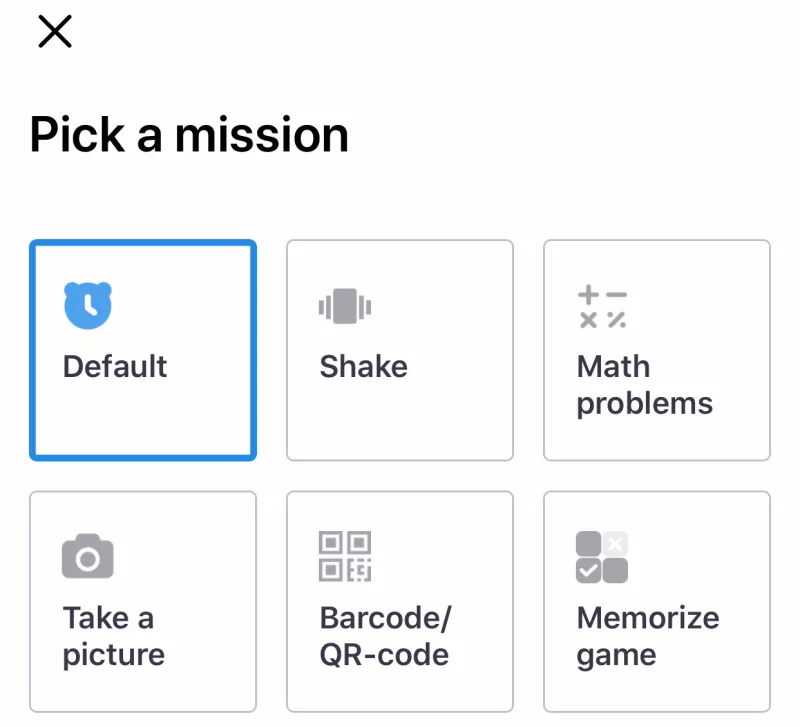The image size is (800, 727).
Task: Pick the Memorize game mission tile
Action: [657, 601]
